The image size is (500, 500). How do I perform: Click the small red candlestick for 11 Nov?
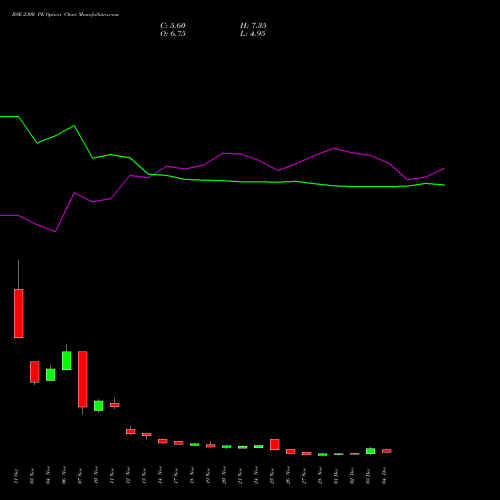(x=115, y=405)
